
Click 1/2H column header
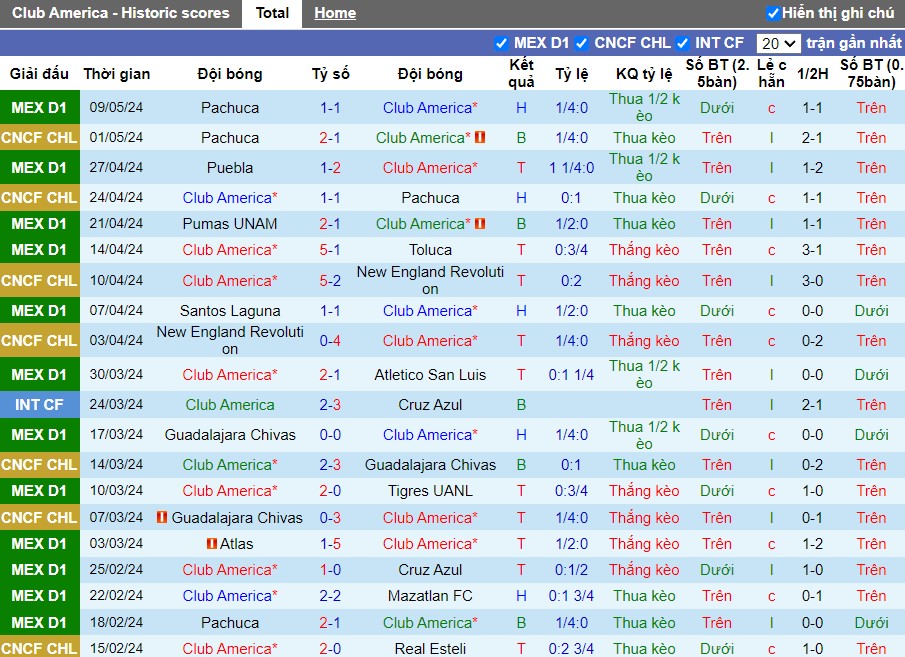click(x=812, y=74)
